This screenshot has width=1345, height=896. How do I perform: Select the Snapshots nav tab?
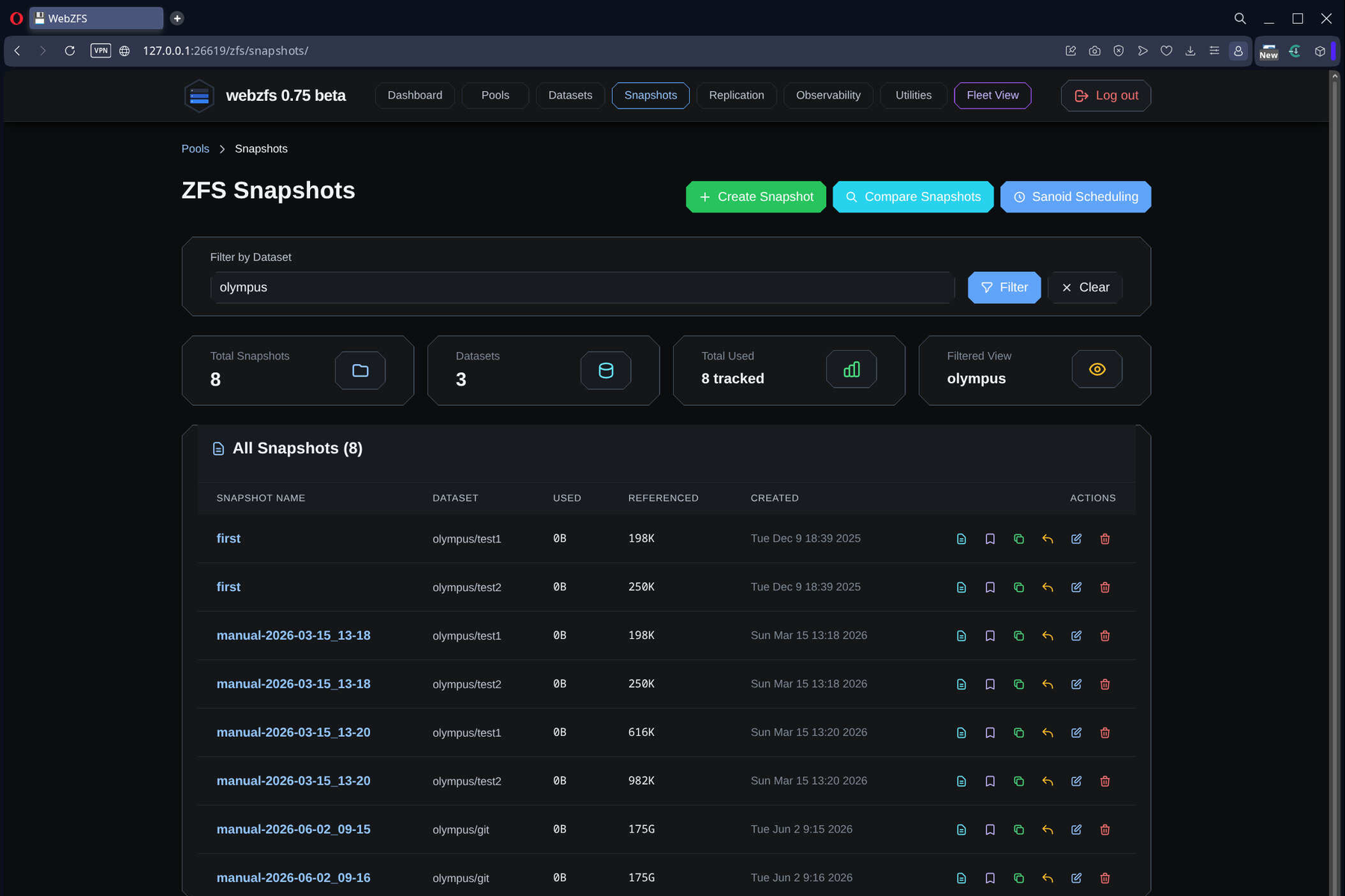pos(651,96)
